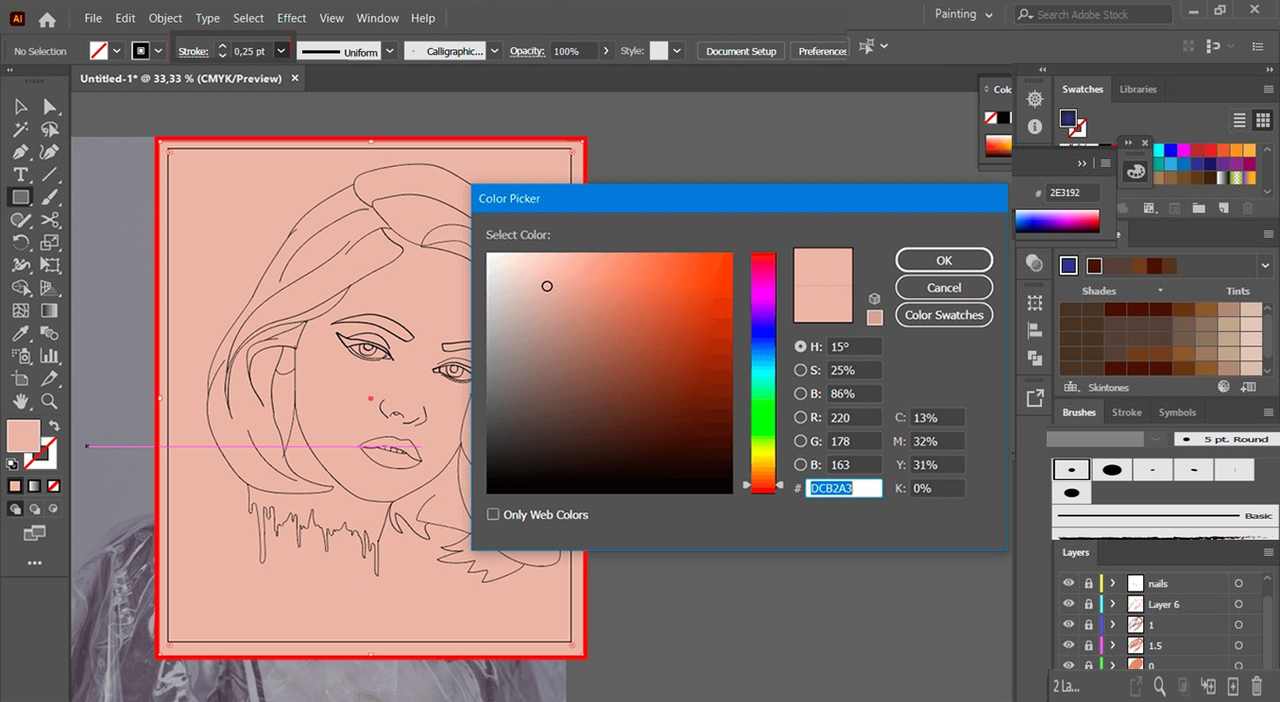1280x702 pixels.
Task: Click the Select Color saturation-brightness field
Action: pos(609,373)
